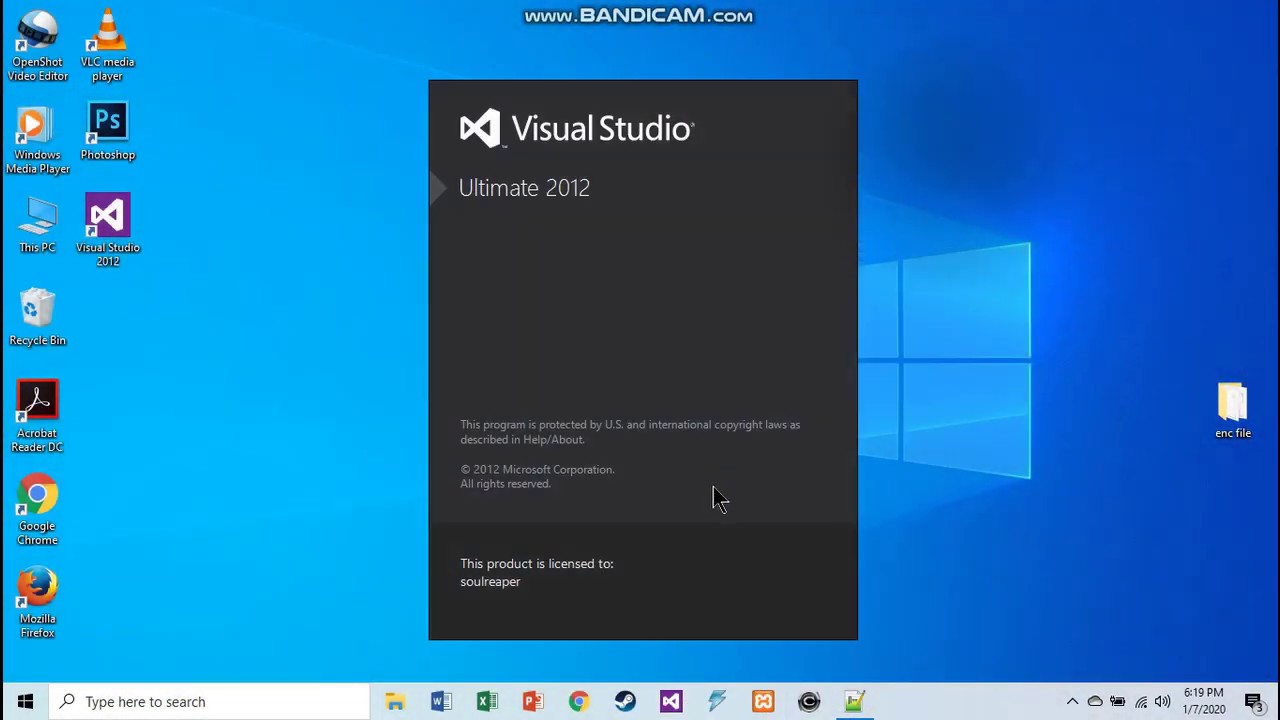Open Steam from the taskbar
Viewport: 1280px width, 720px height.
[x=625, y=702]
